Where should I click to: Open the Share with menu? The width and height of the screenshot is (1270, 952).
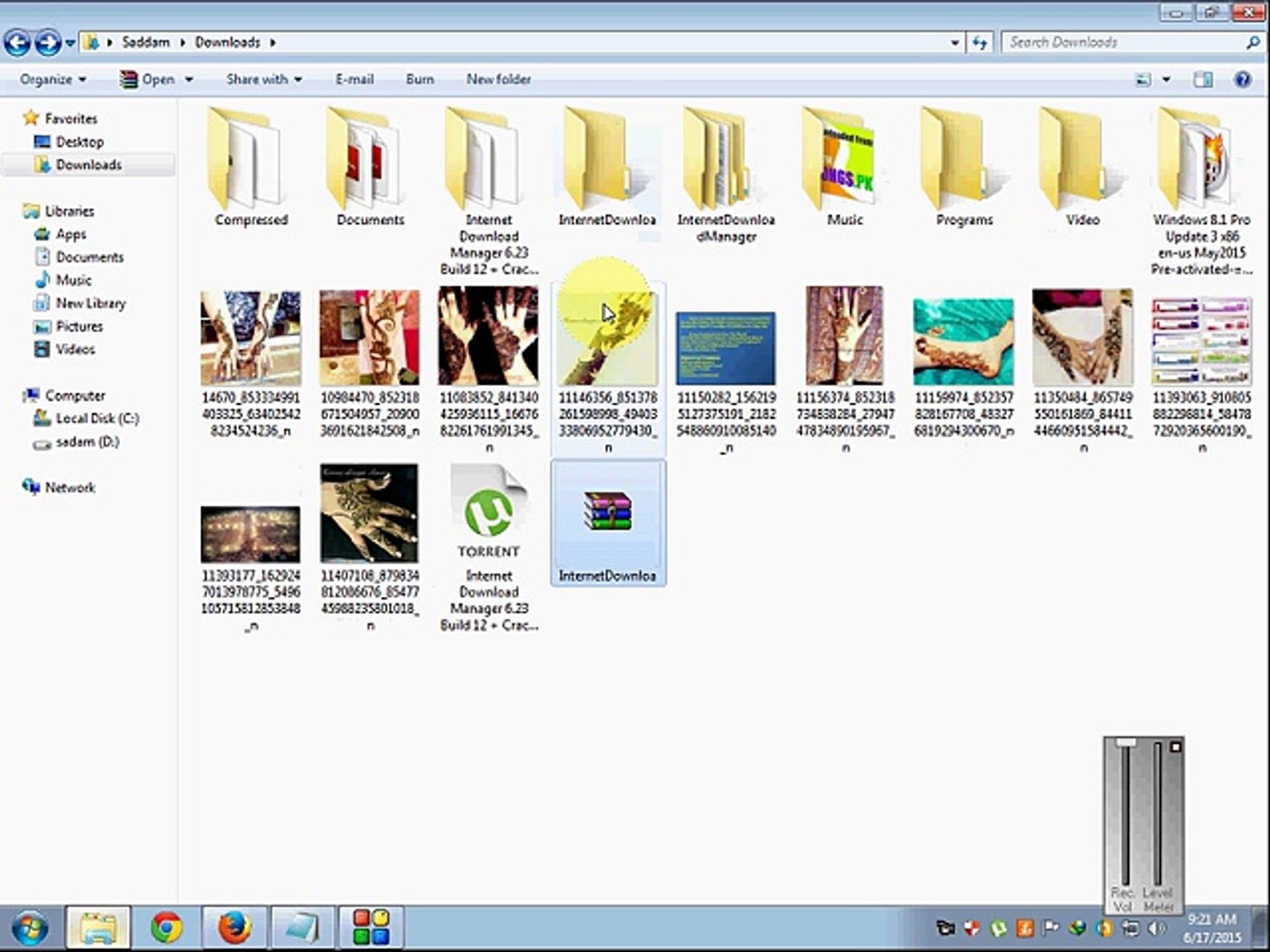pos(264,79)
